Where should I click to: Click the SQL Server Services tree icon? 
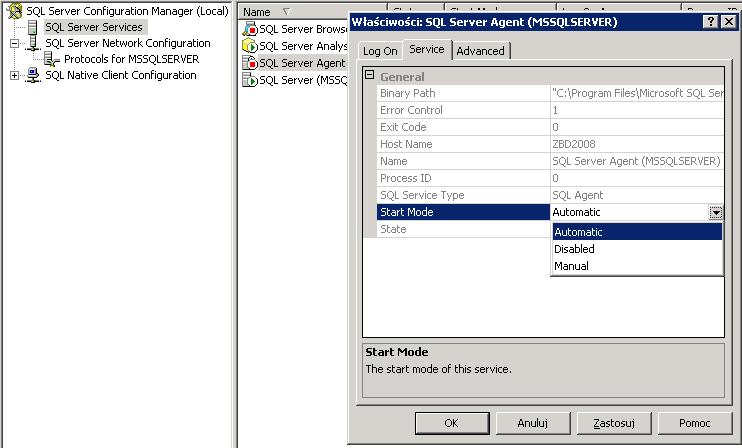pyautogui.click(x=32, y=27)
